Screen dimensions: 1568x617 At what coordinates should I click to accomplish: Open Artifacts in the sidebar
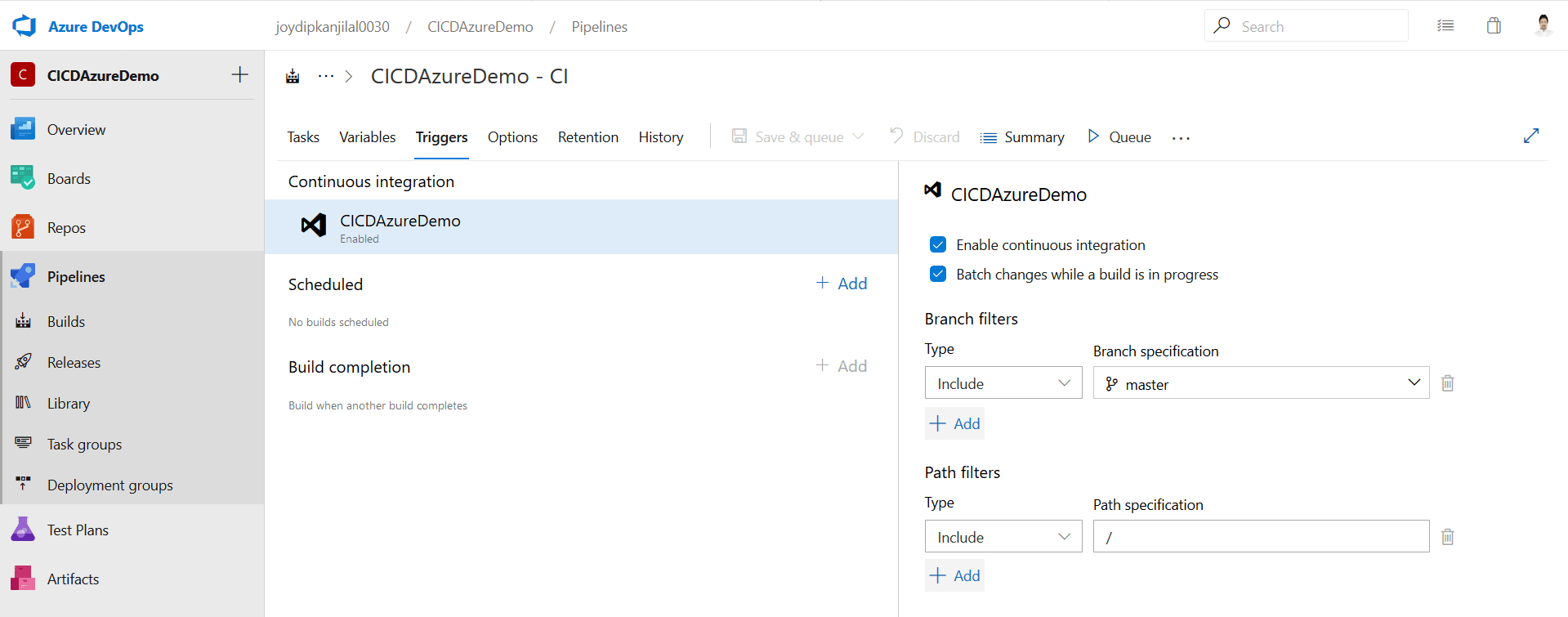(73, 579)
